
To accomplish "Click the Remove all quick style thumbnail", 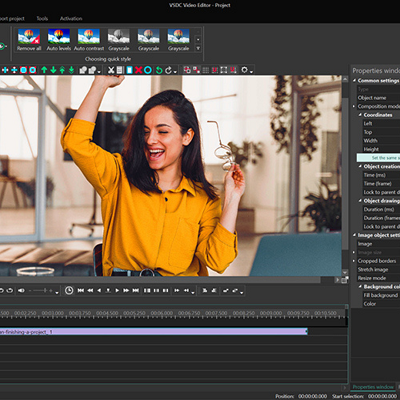I will (x=29, y=40).
